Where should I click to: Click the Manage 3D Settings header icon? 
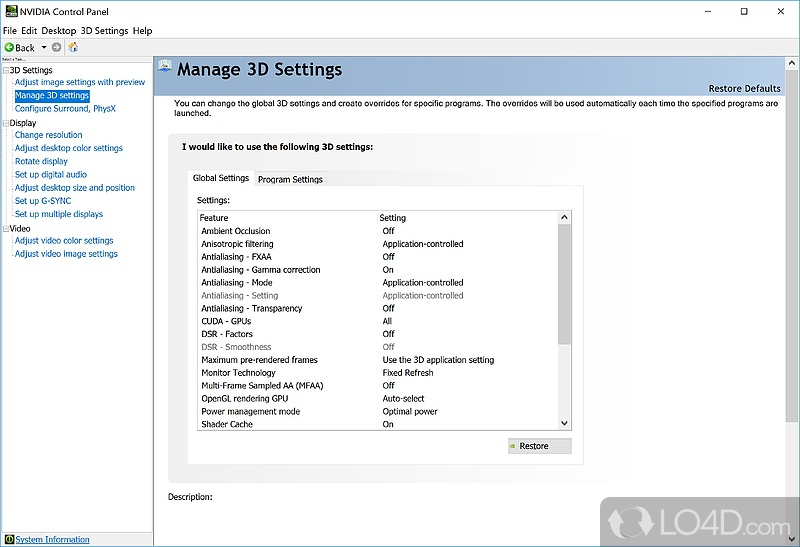point(164,70)
